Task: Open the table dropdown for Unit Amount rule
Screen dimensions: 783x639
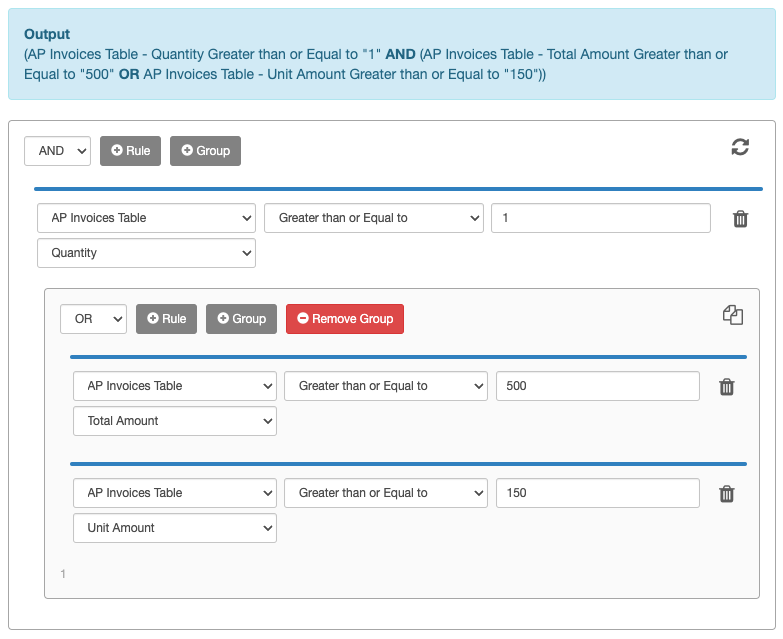Action: [175, 493]
